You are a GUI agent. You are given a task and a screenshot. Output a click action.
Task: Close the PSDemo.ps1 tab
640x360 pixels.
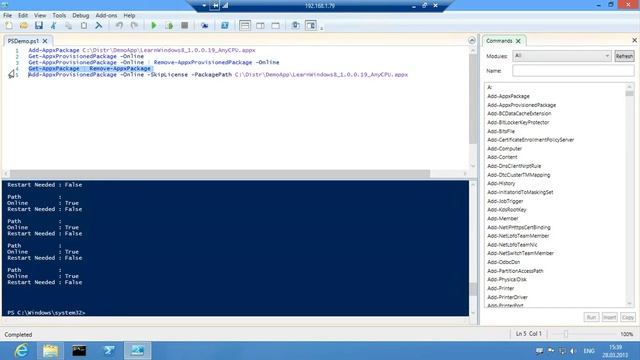coord(45,41)
